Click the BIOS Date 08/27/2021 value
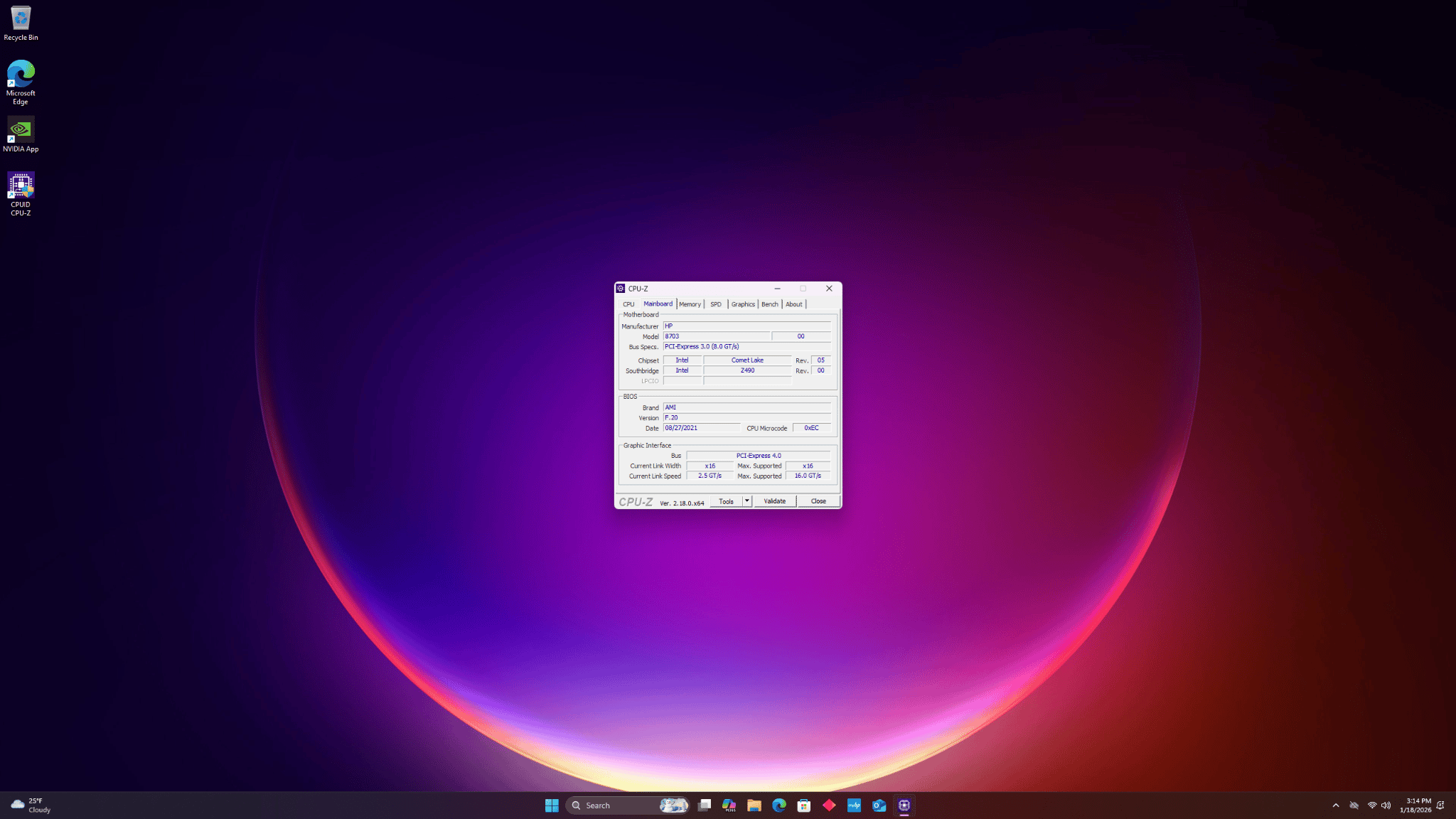Viewport: 1456px width, 819px height. (x=702, y=428)
